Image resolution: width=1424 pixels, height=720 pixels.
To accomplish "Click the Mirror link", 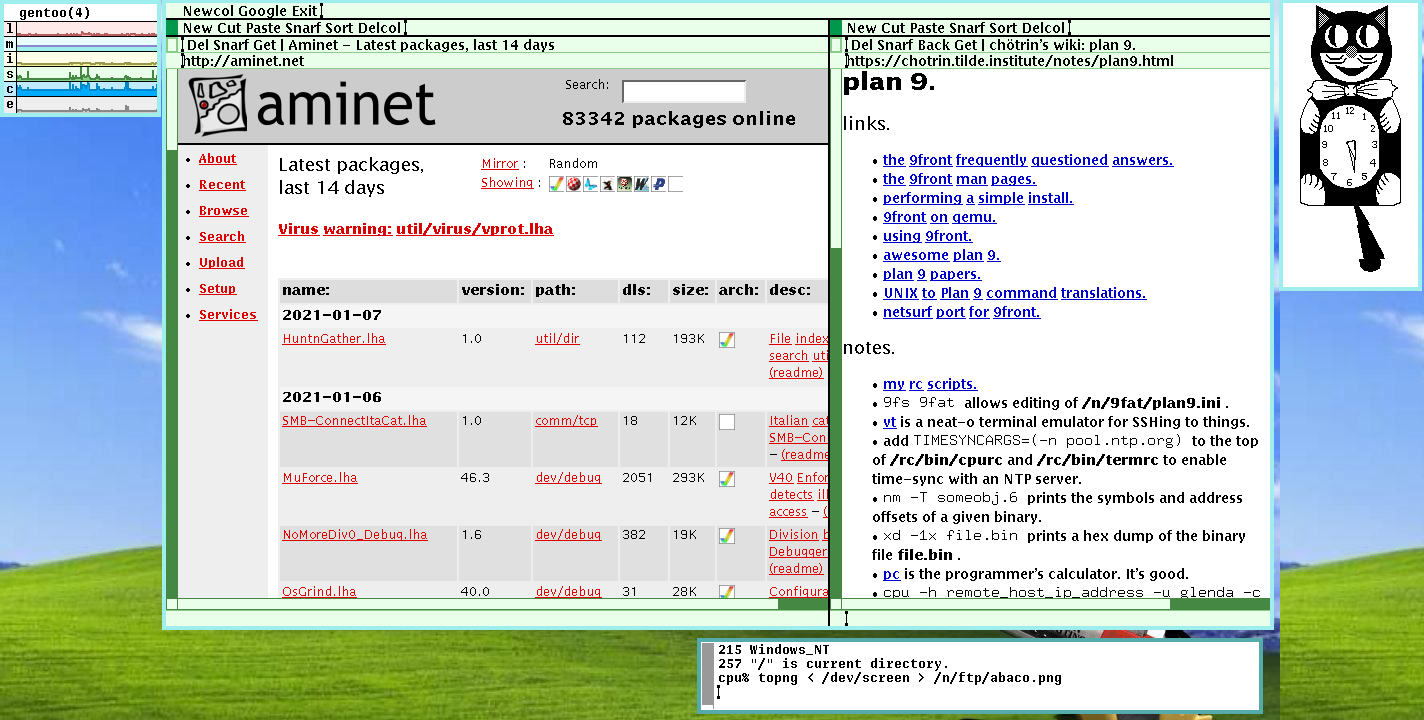I will point(500,164).
